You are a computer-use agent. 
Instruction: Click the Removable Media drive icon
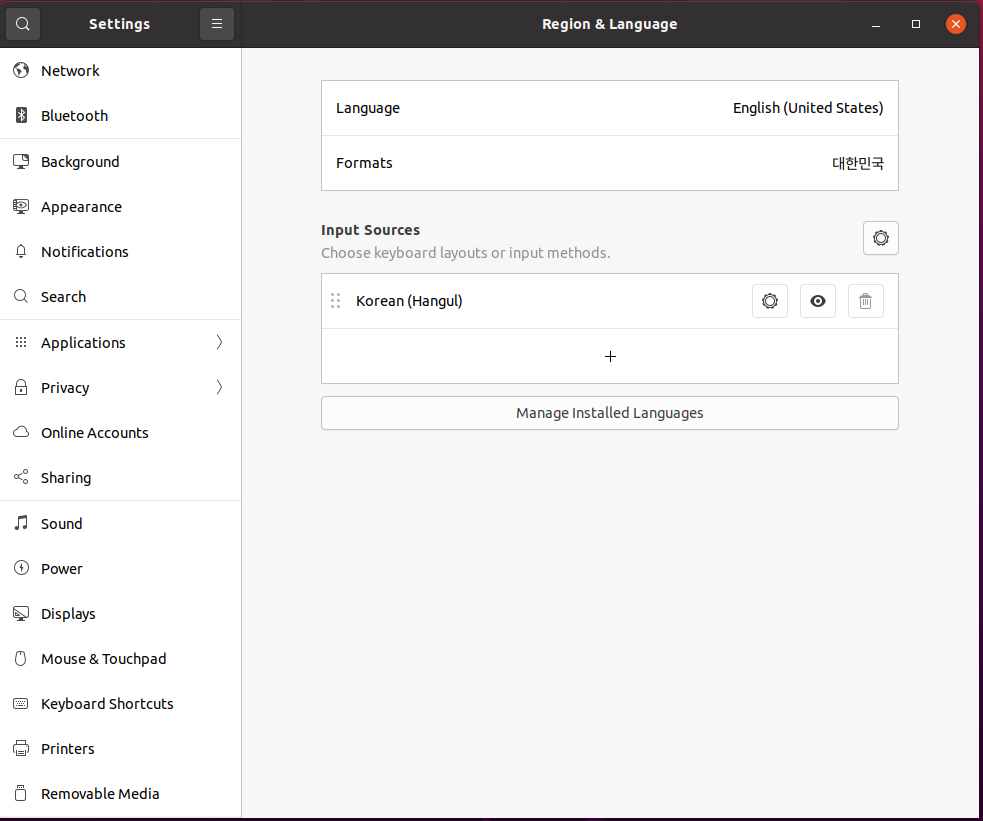click(x=21, y=793)
